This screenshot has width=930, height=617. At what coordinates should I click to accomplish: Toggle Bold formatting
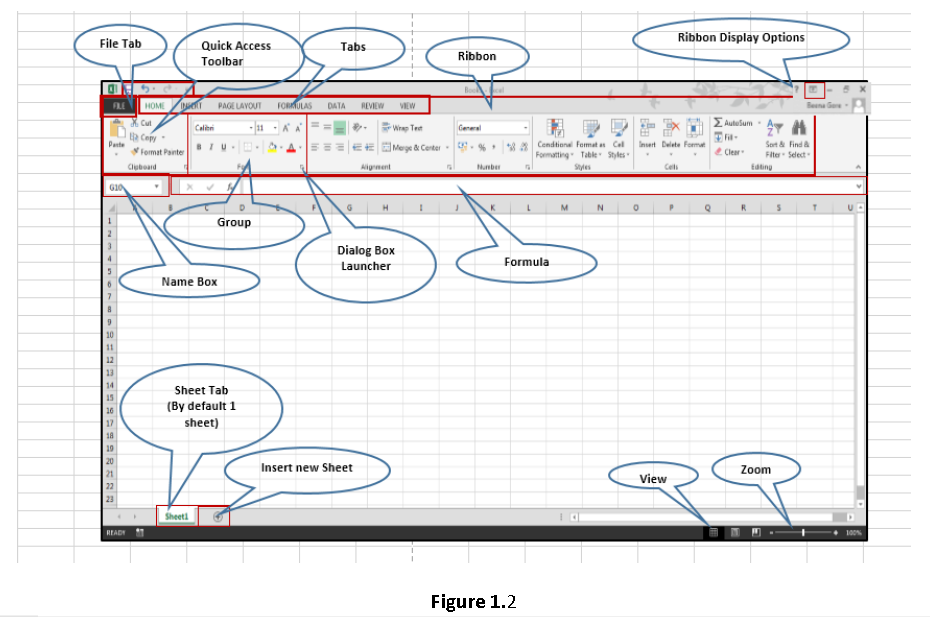pyautogui.click(x=199, y=147)
